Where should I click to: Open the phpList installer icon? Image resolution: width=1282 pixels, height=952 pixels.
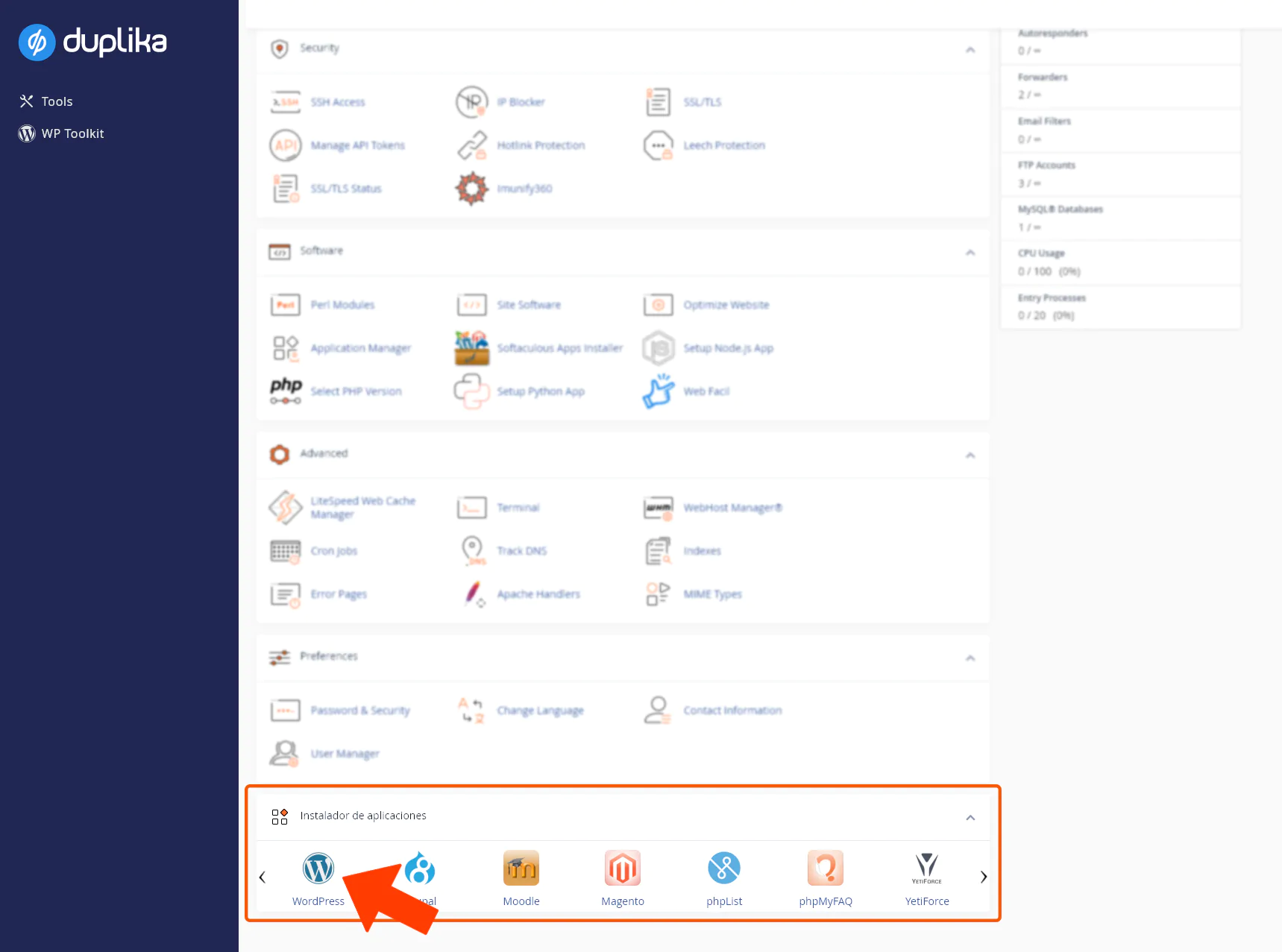click(x=723, y=869)
